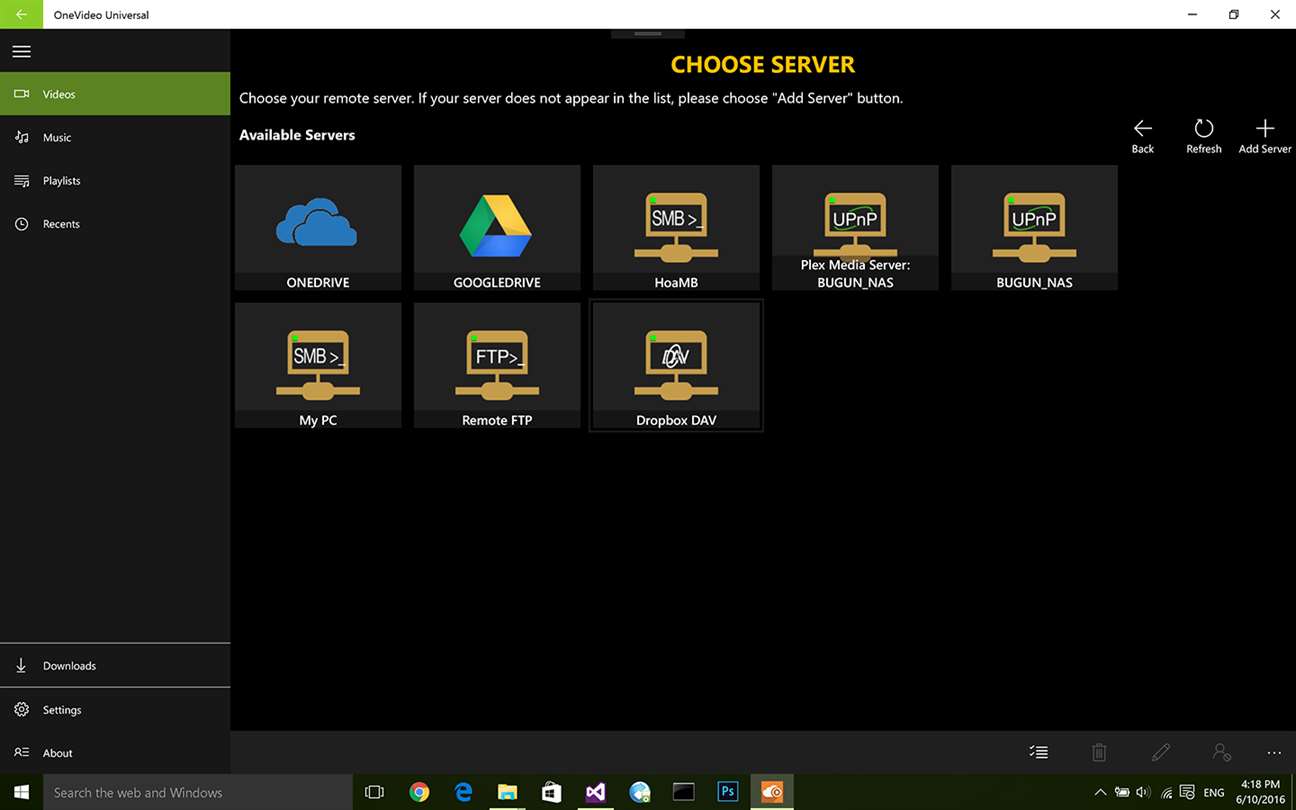This screenshot has height=810, width=1296.
Task: Click the Search the web and Windows box
Action: click(198, 792)
